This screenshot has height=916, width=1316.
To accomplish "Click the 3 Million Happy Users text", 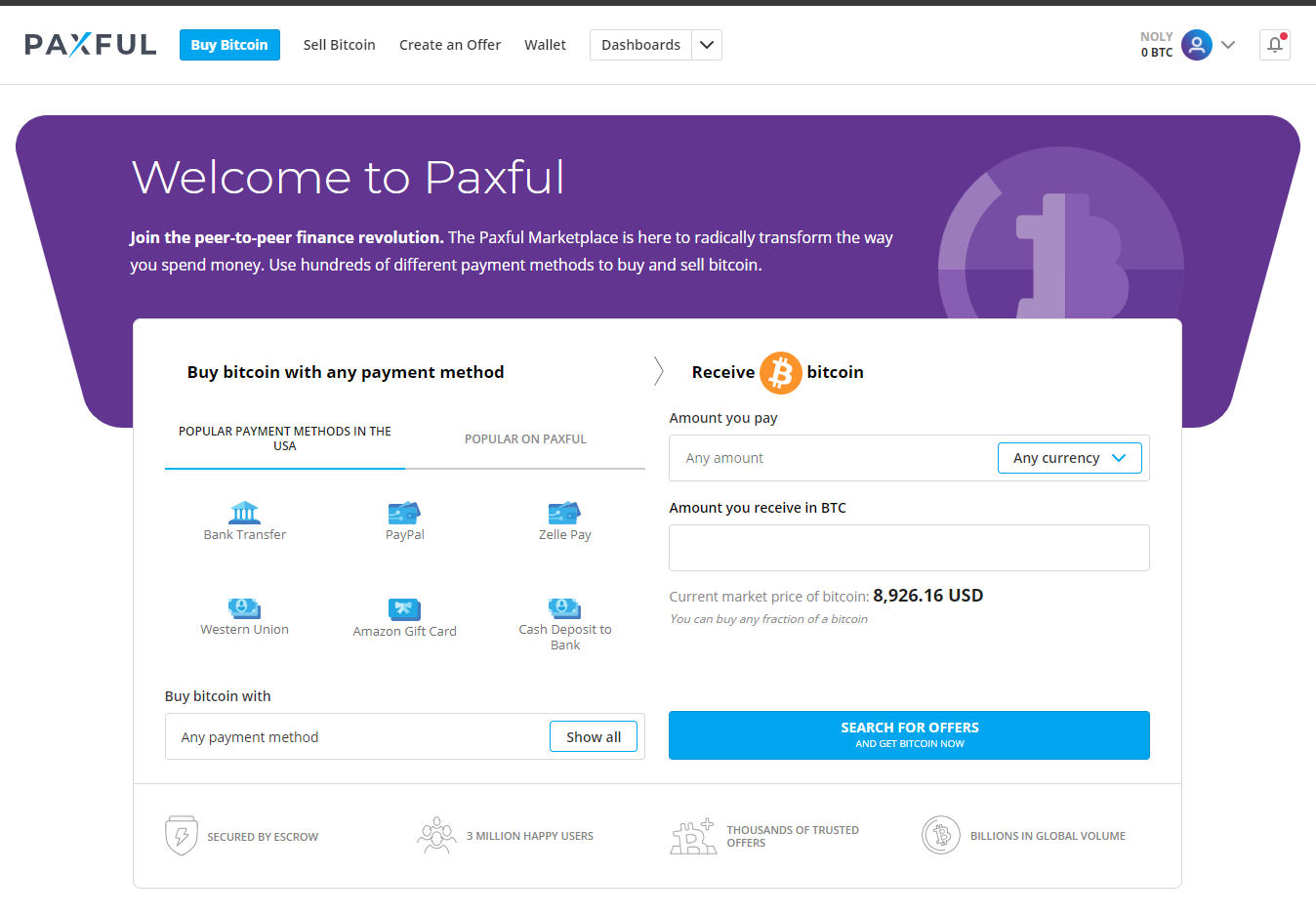I will [x=530, y=836].
